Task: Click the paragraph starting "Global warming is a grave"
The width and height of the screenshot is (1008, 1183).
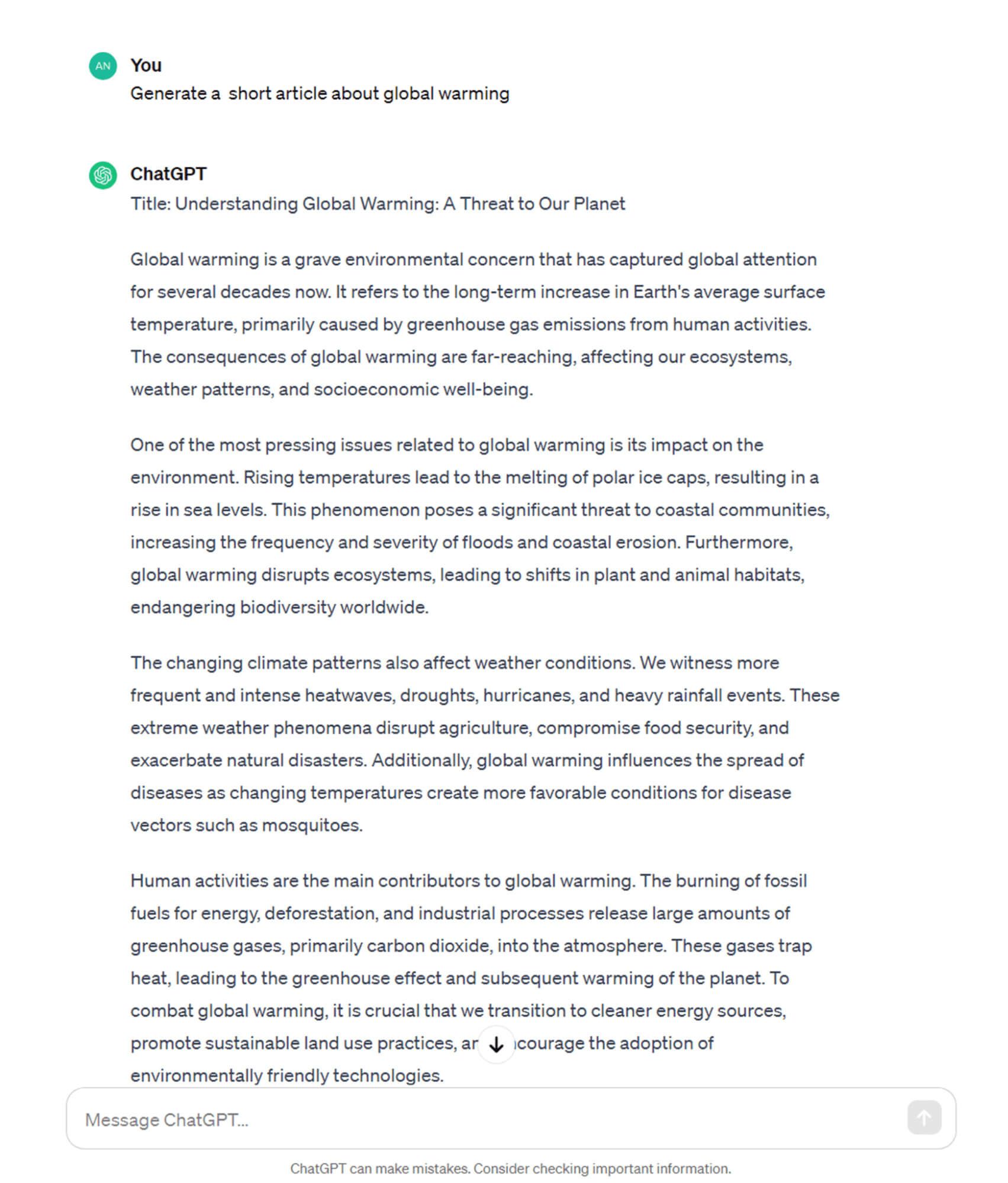Action: coord(478,324)
